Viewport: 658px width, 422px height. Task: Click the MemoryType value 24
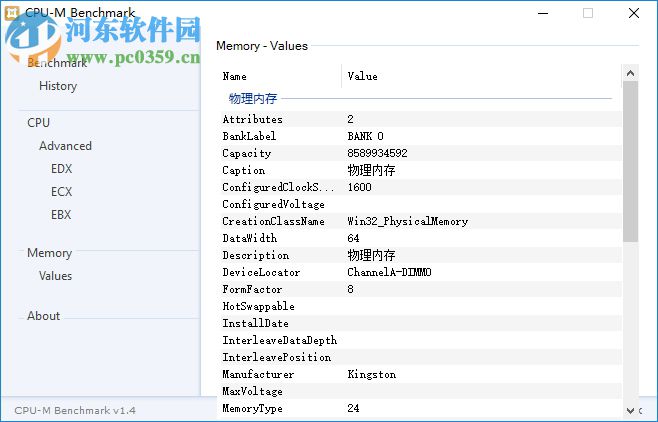[353, 408]
